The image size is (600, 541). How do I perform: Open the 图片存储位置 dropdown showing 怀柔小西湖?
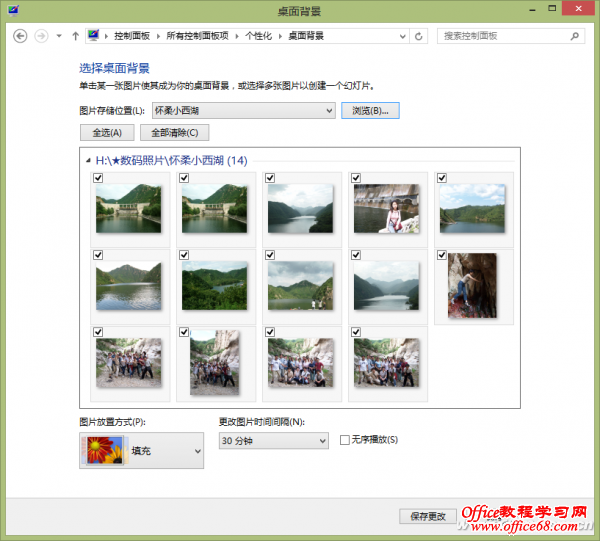pos(244,111)
